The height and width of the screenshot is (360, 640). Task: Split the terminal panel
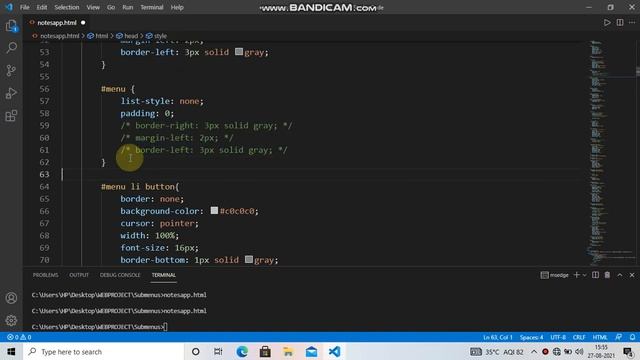(x=596, y=275)
